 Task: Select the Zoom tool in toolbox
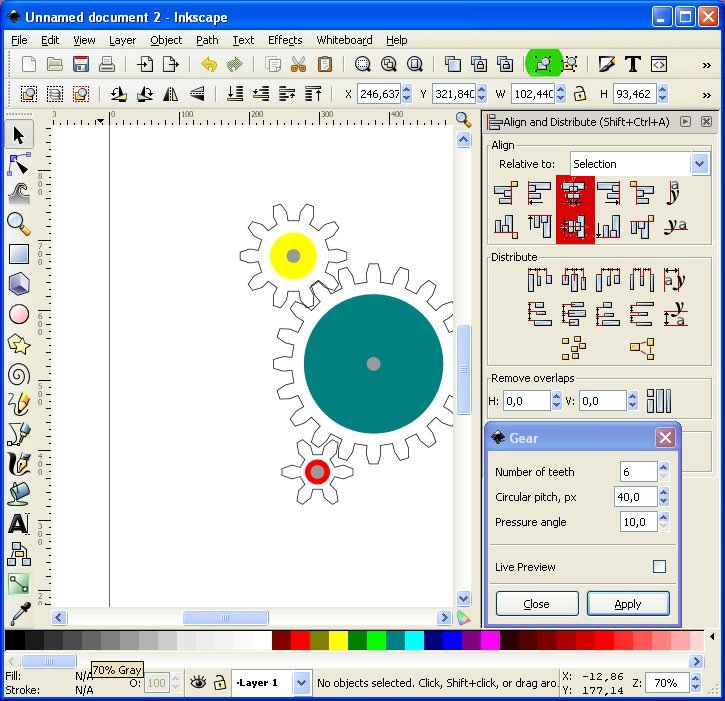18,223
